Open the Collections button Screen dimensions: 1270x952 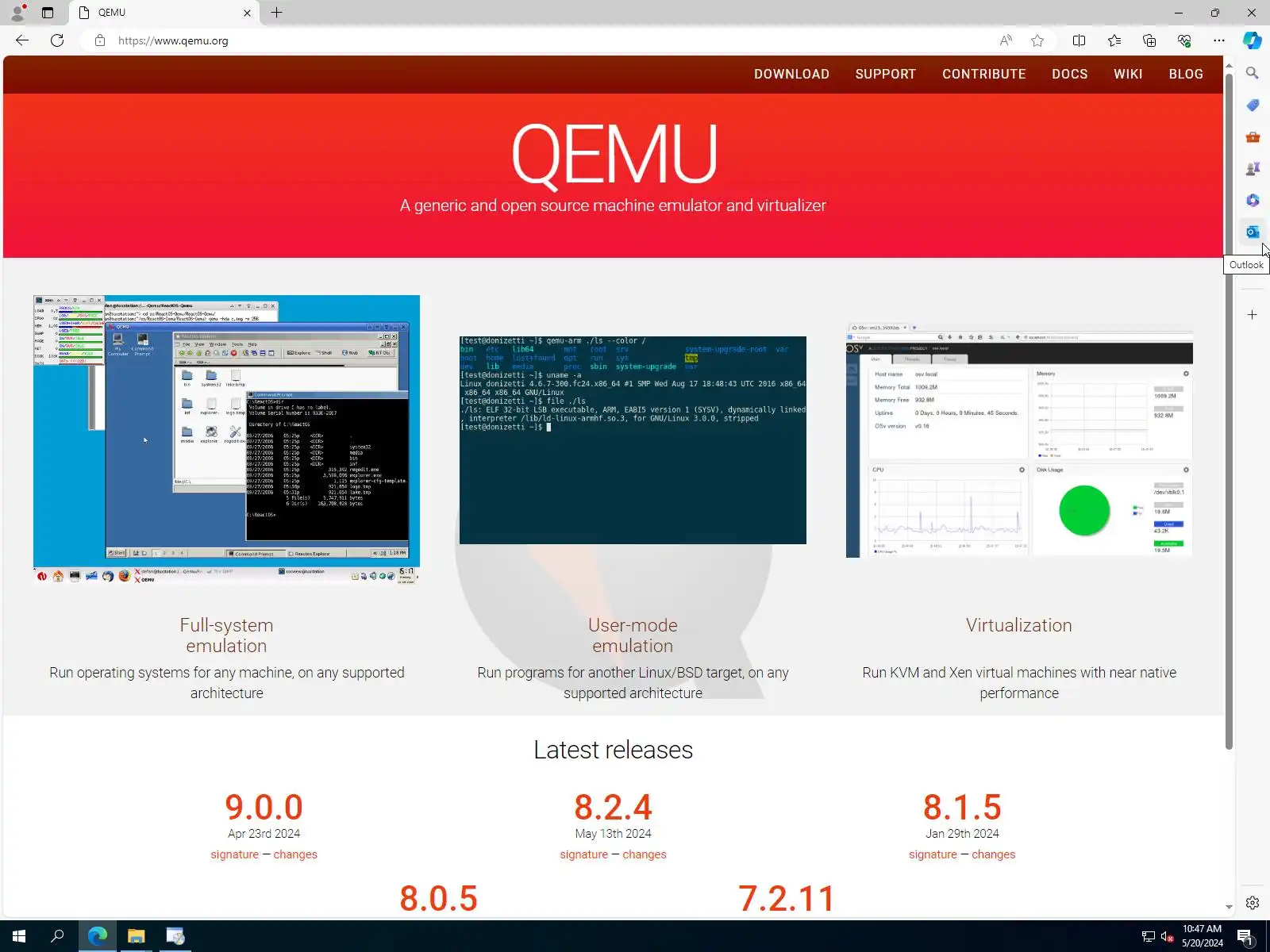1149,40
